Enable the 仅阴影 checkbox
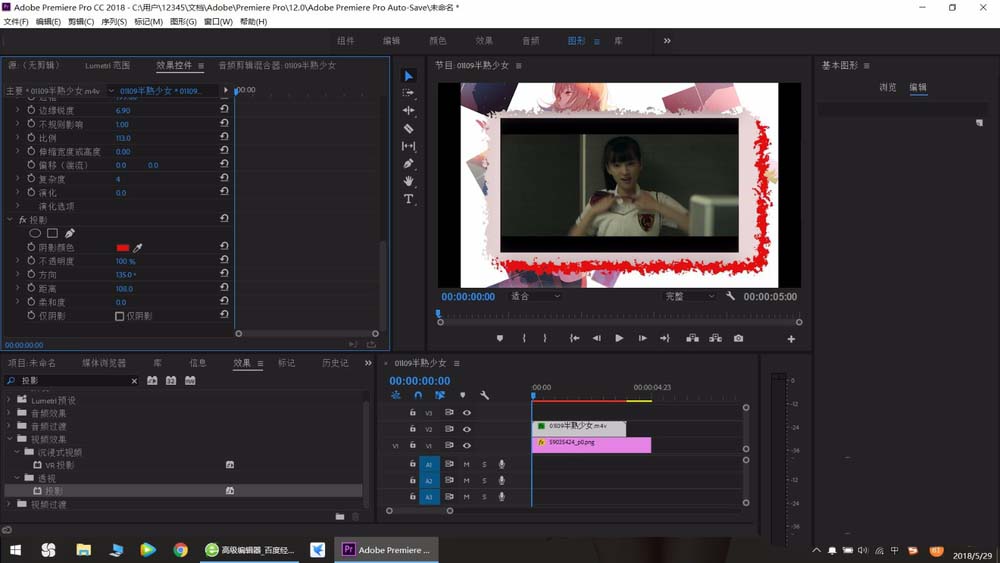Image resolution: width=1000 pixels, height=563 pixels. [119, 316]
